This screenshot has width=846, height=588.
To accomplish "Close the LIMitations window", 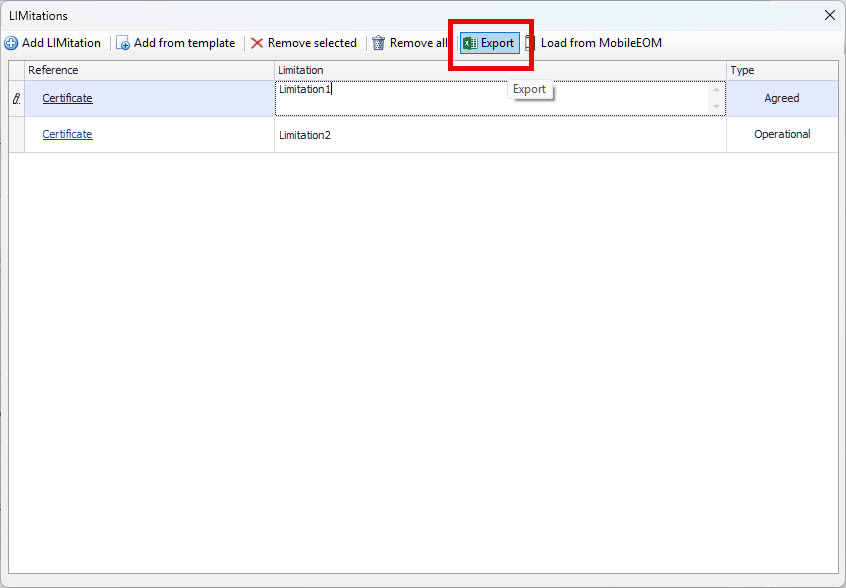I will point(829,15).
